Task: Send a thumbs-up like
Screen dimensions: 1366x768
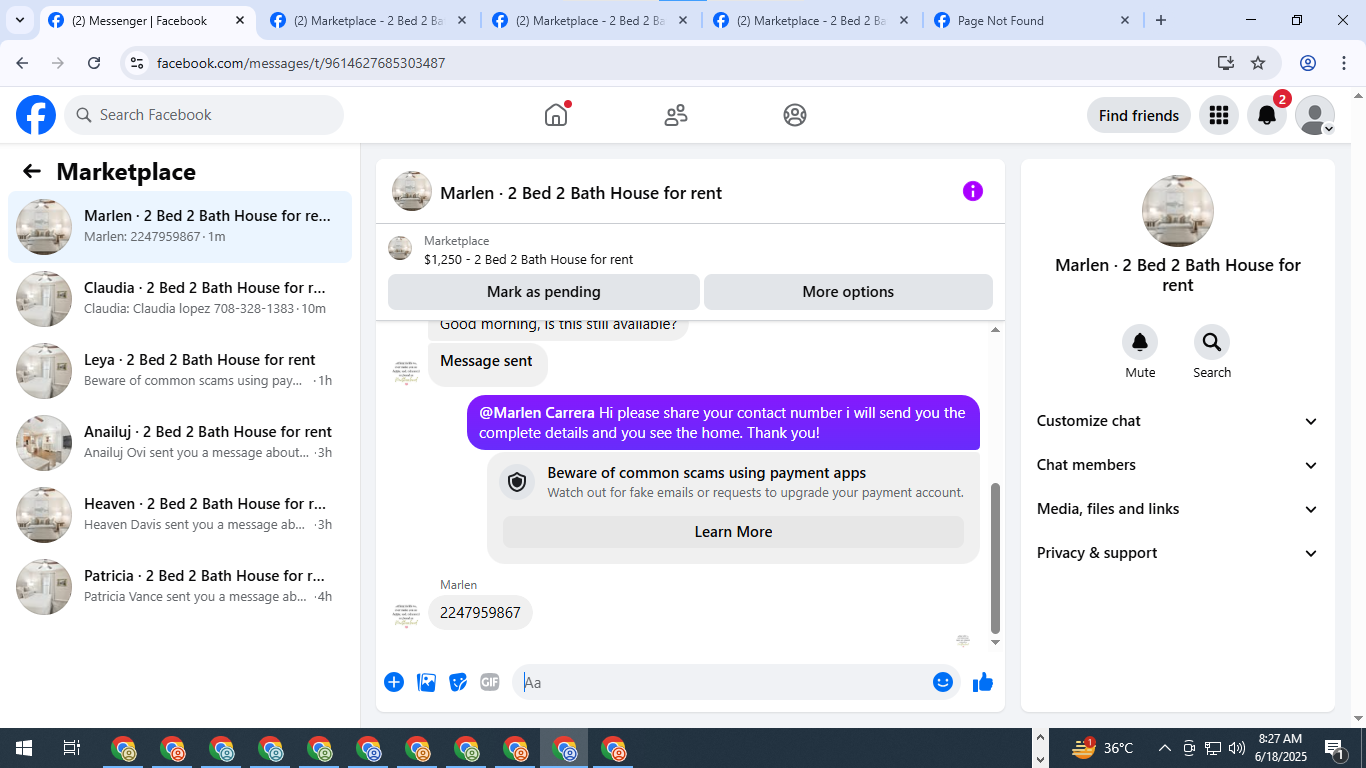Action: [983, 682]
